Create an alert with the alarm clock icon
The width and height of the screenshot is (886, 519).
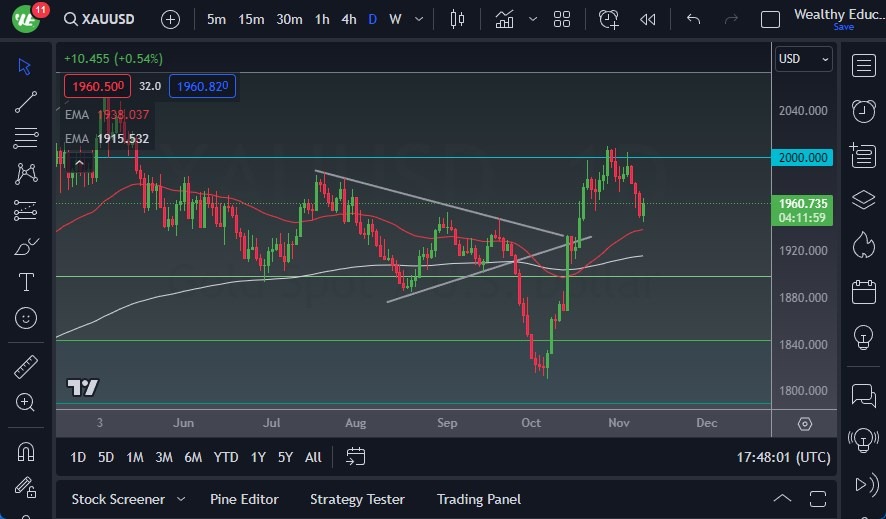tap(608, 19)
